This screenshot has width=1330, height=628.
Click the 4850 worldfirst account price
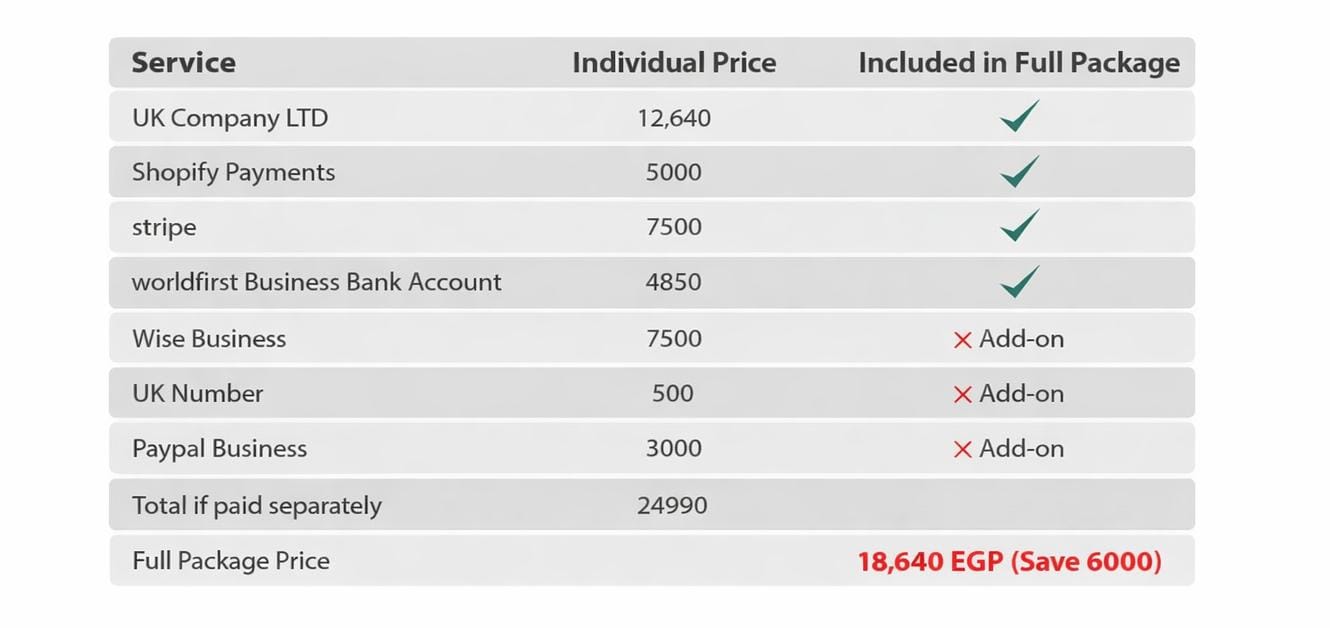coord(674,282)
